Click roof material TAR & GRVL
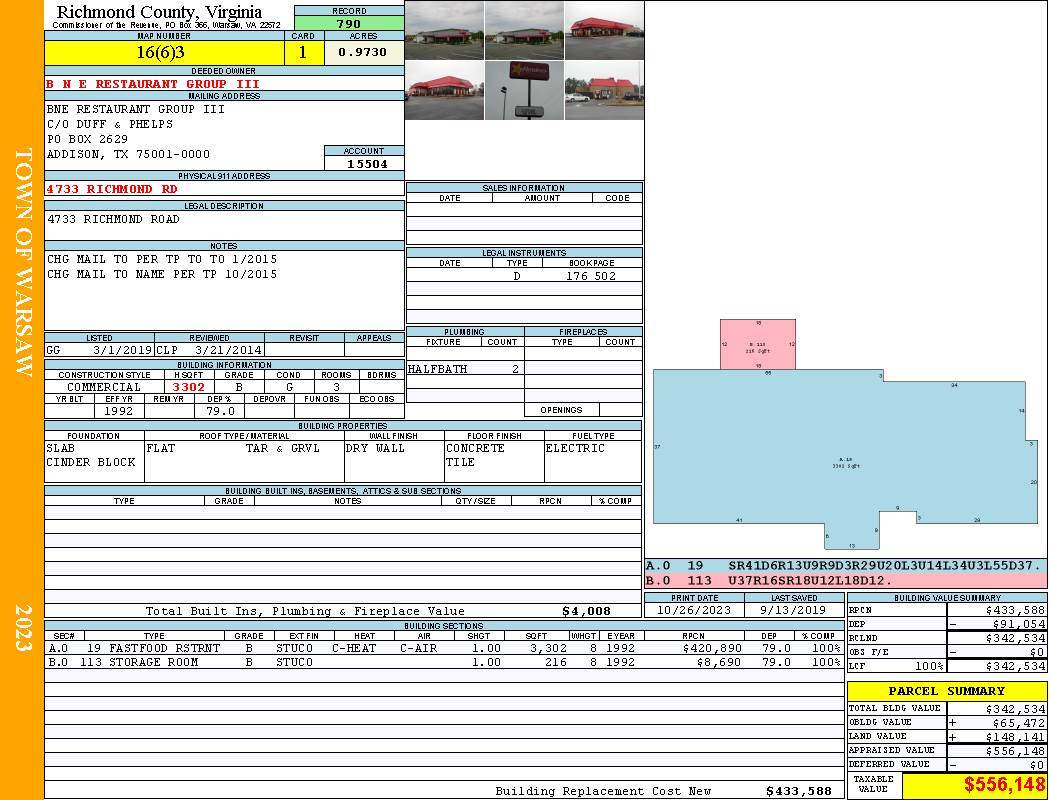1050x800 pixels. (283, 448)
